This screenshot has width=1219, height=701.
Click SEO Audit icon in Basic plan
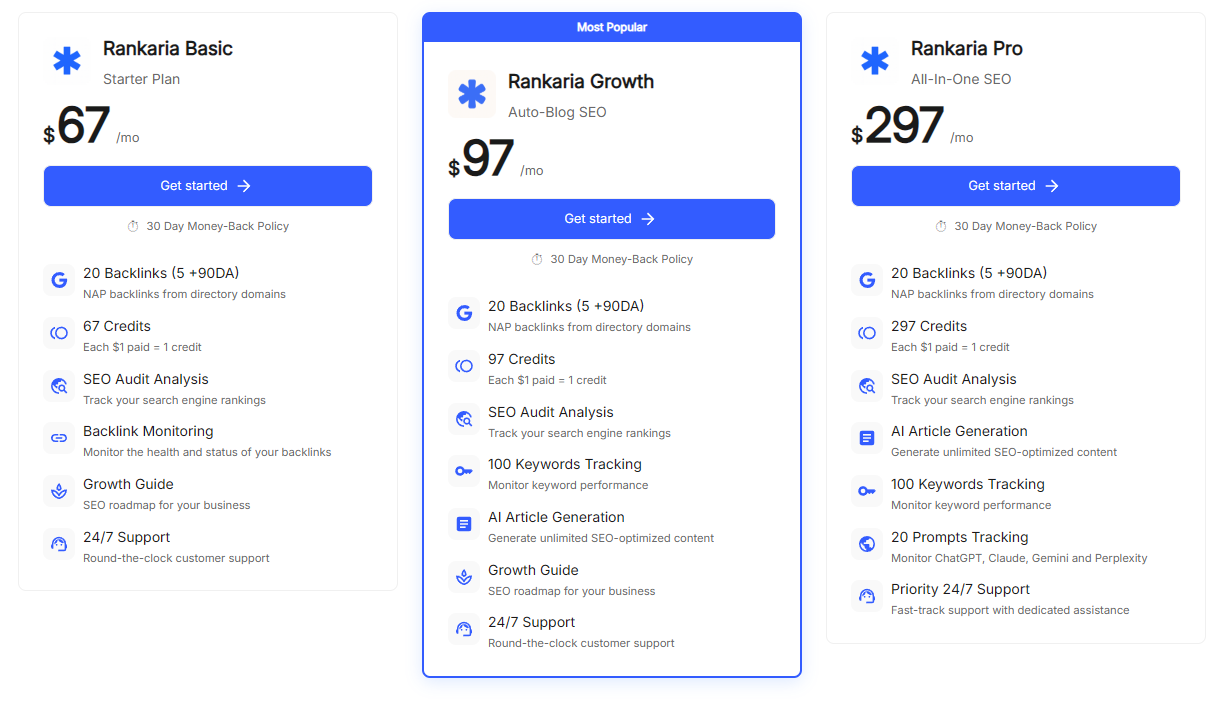[x=59, y=386]
